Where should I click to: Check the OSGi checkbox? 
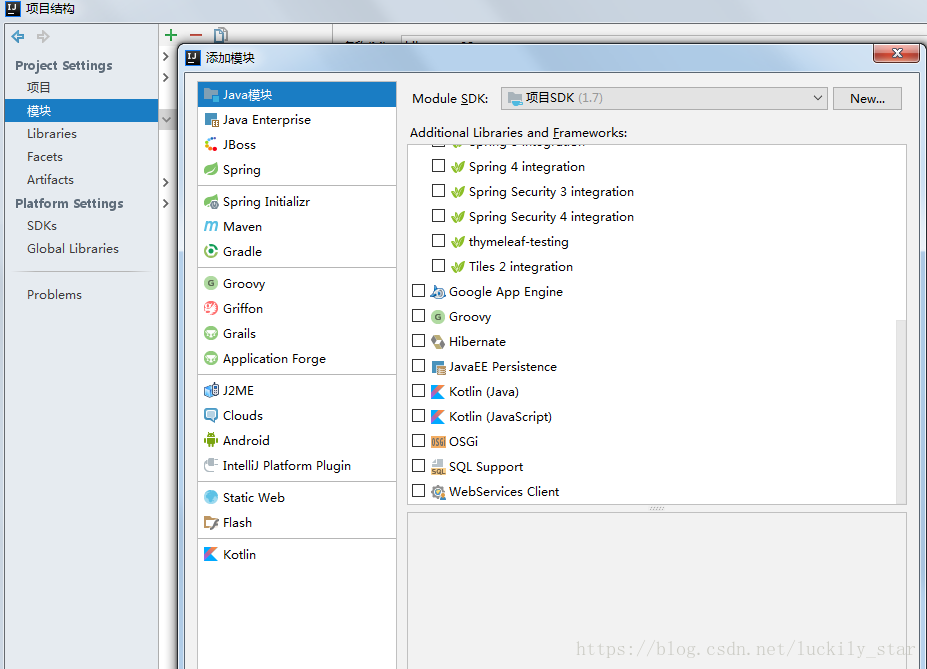419,440
